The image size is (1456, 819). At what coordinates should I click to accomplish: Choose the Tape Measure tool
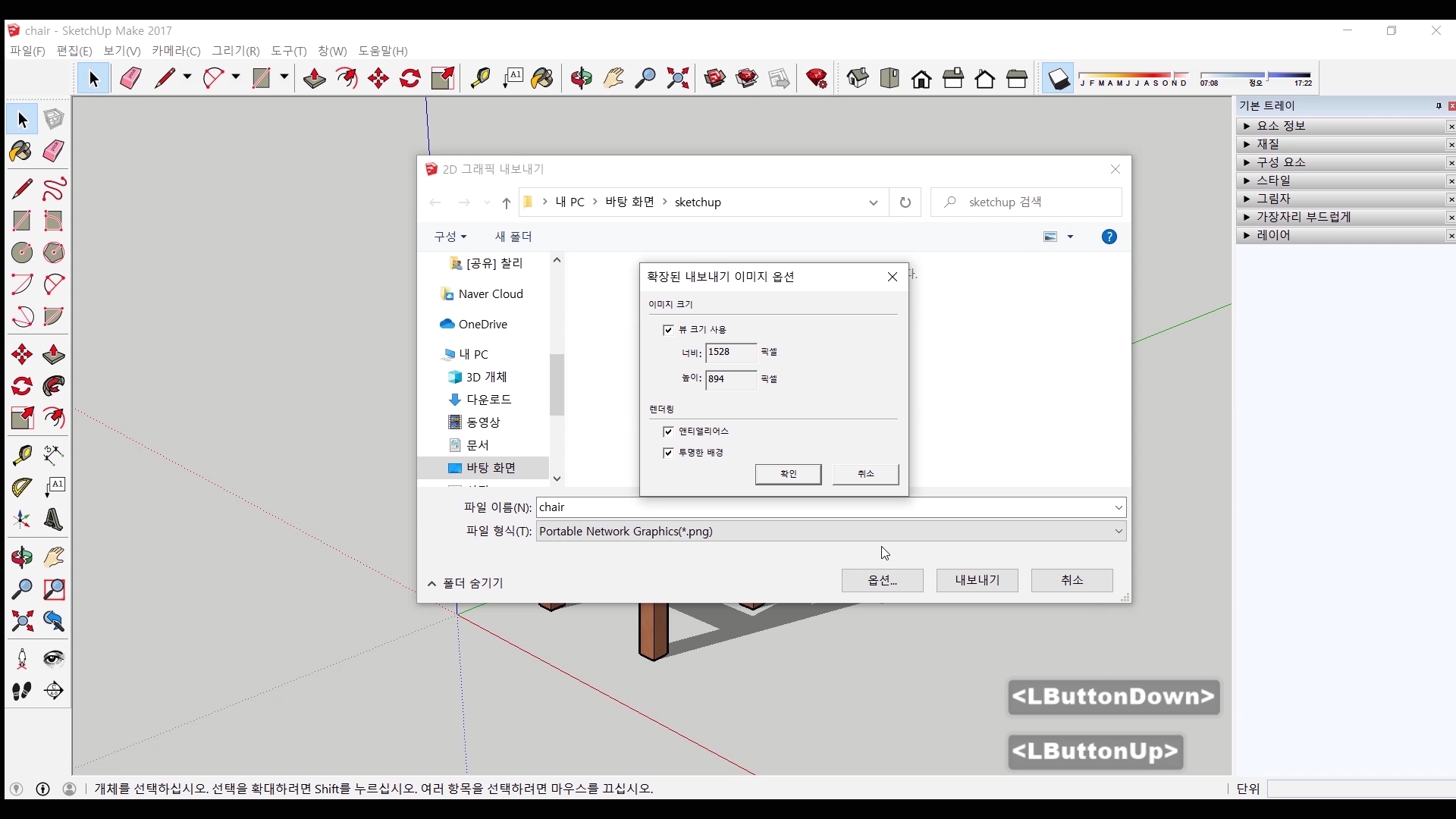480,78
